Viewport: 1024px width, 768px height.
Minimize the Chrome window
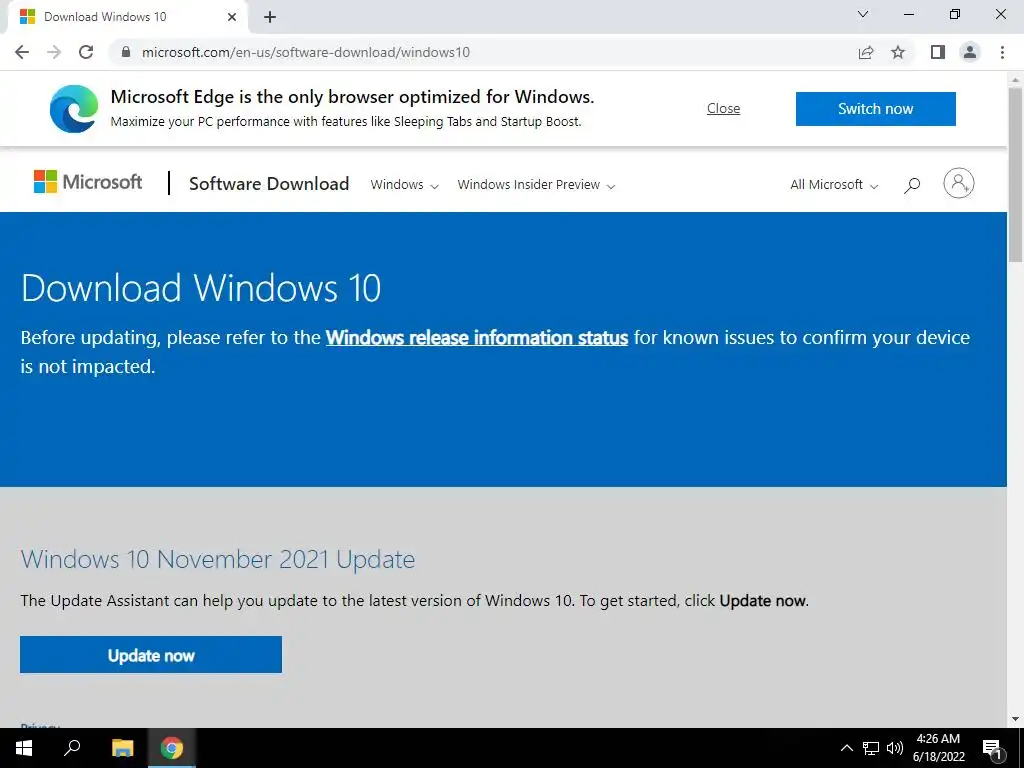pos(909,14)
